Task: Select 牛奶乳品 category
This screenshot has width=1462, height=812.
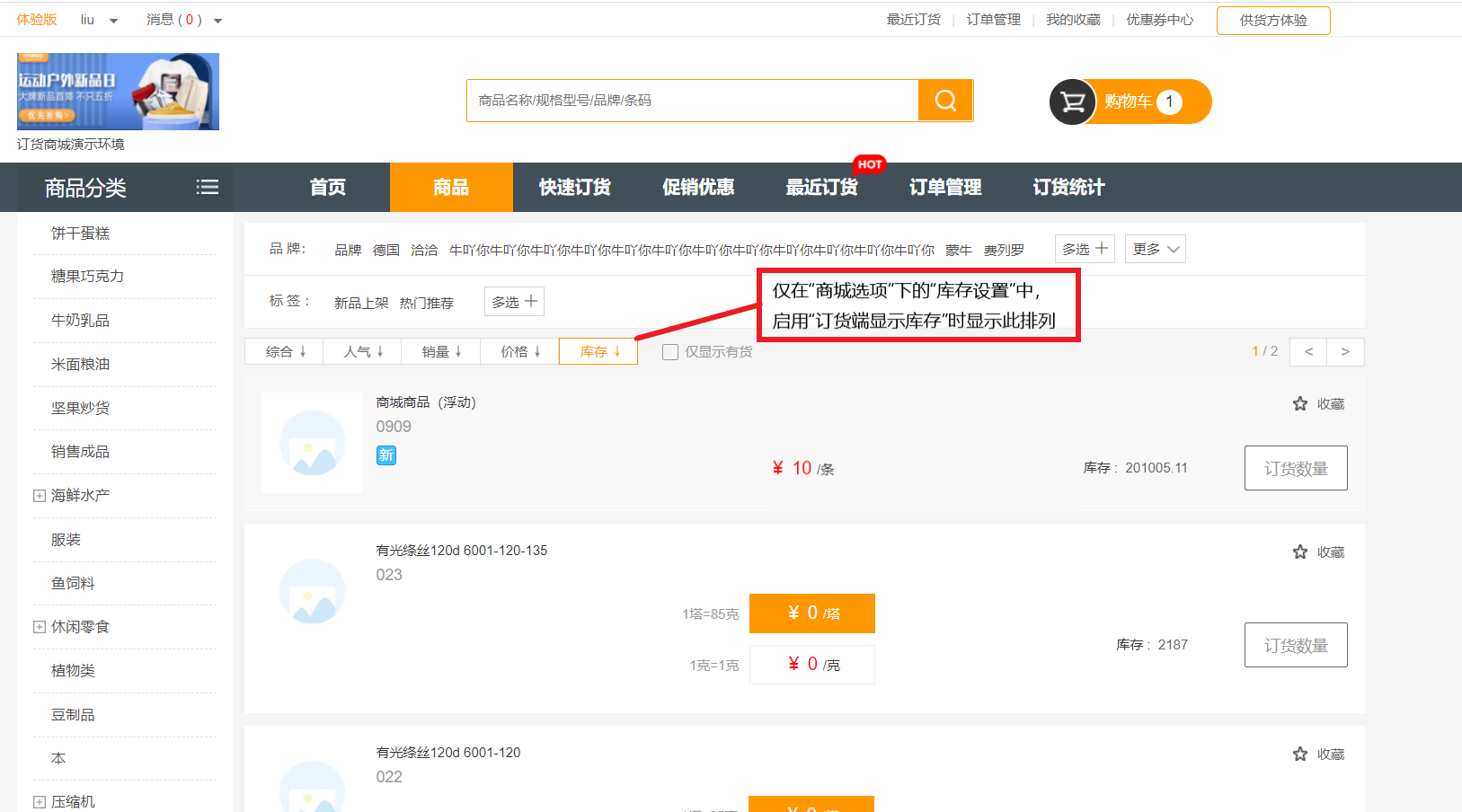Action: click(x=80, y=321)
